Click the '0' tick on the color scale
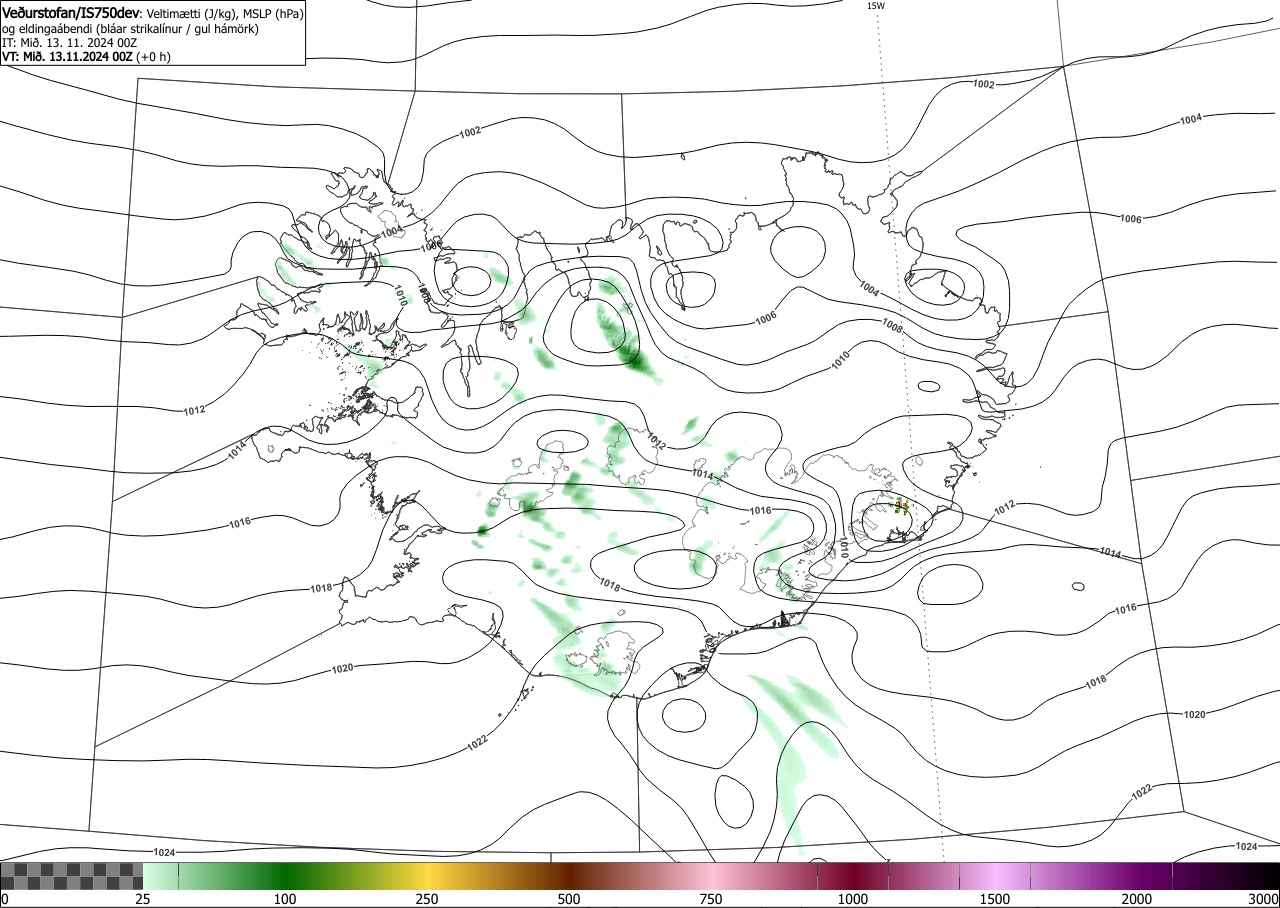The height and width of the screenshot is (908, 1280). pyautogui.click(x=5, y=899)
